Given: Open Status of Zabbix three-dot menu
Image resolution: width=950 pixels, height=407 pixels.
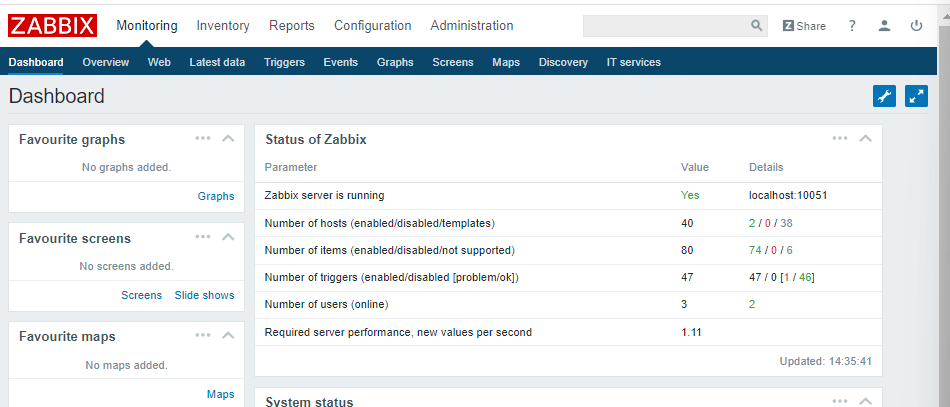Looking at the screenshot, I should tap(840, 138).
